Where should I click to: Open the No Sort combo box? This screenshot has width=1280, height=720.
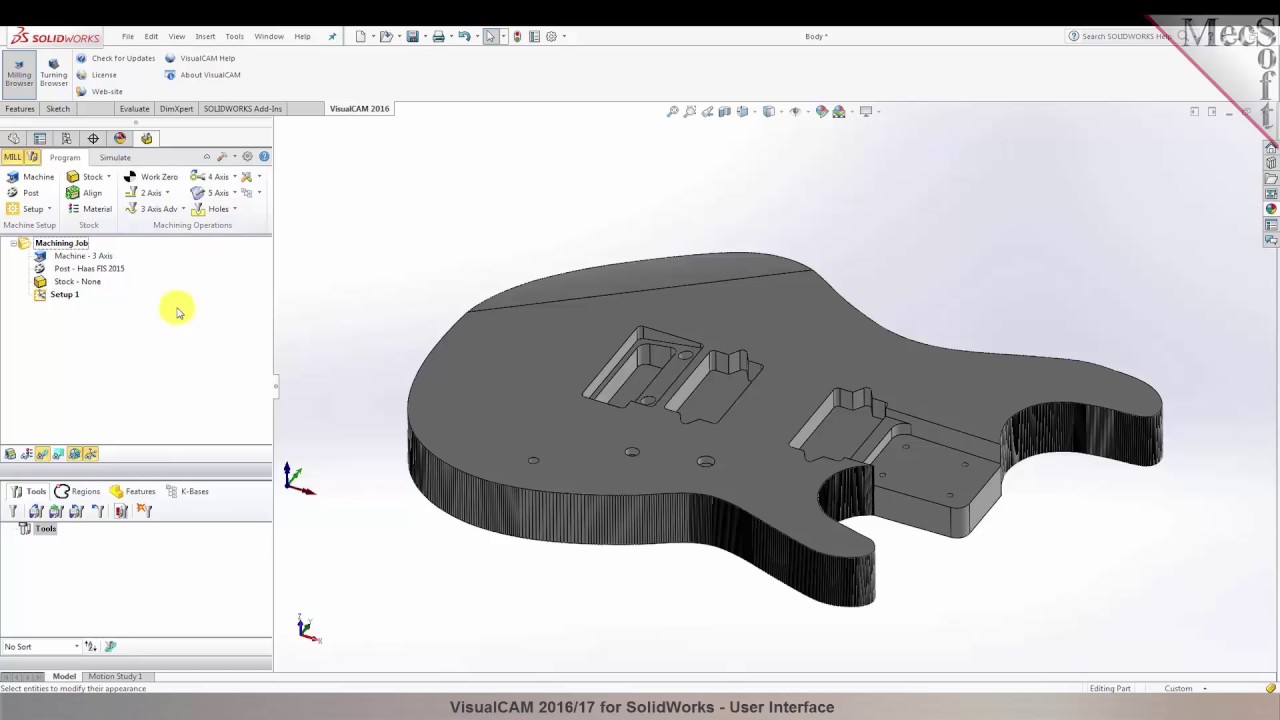tap(41, 646)
